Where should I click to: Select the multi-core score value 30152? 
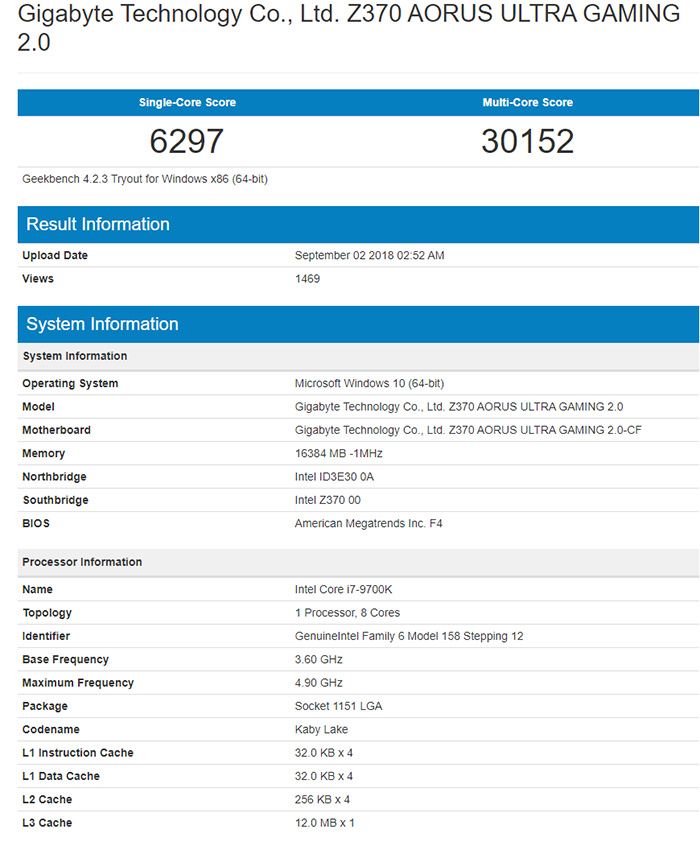pyautogui.click(x=528, y=141)
